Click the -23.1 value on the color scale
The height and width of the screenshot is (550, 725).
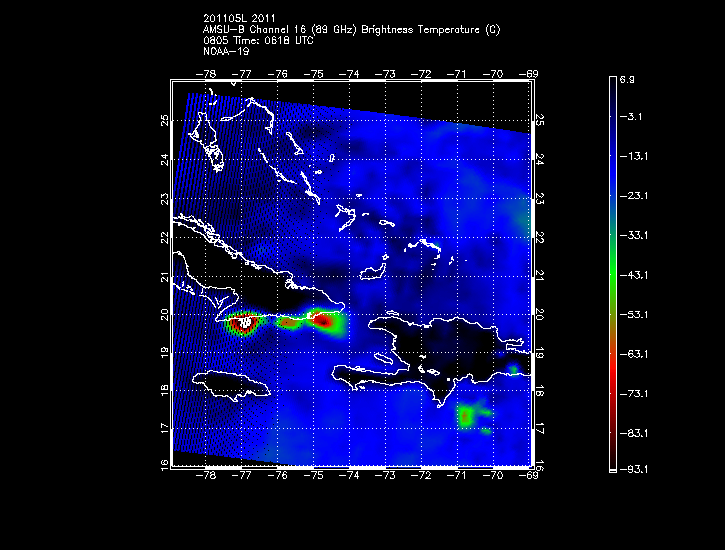633,196
